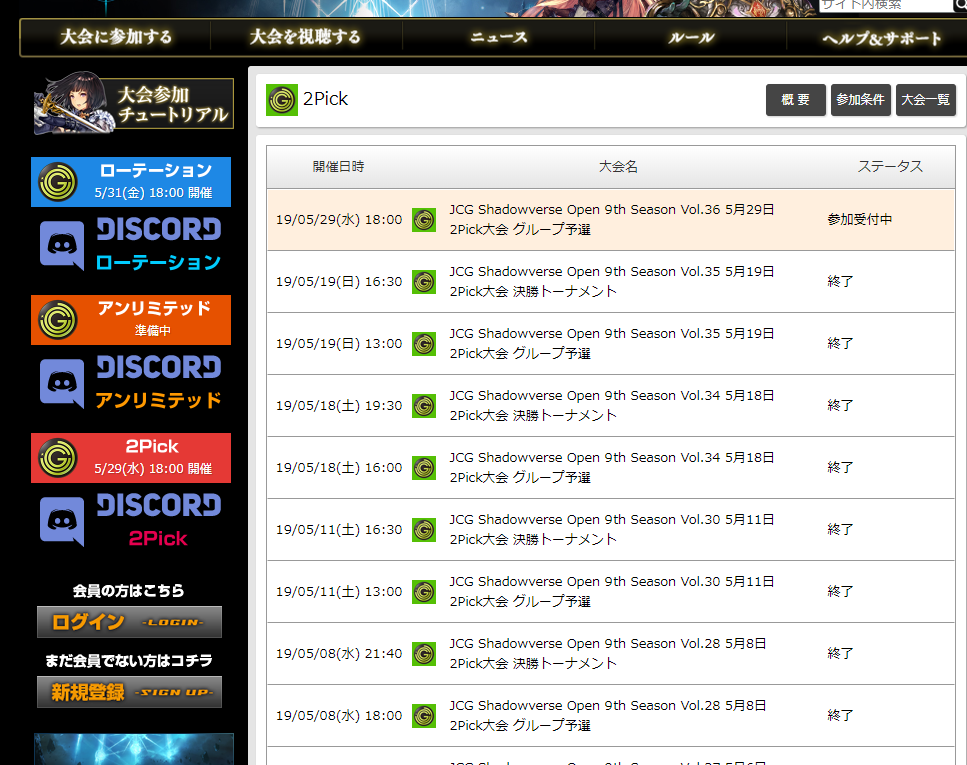967x765 pixels.
Task: Click the 会員の方はこちら label
Action: click(x=128, y=591)
